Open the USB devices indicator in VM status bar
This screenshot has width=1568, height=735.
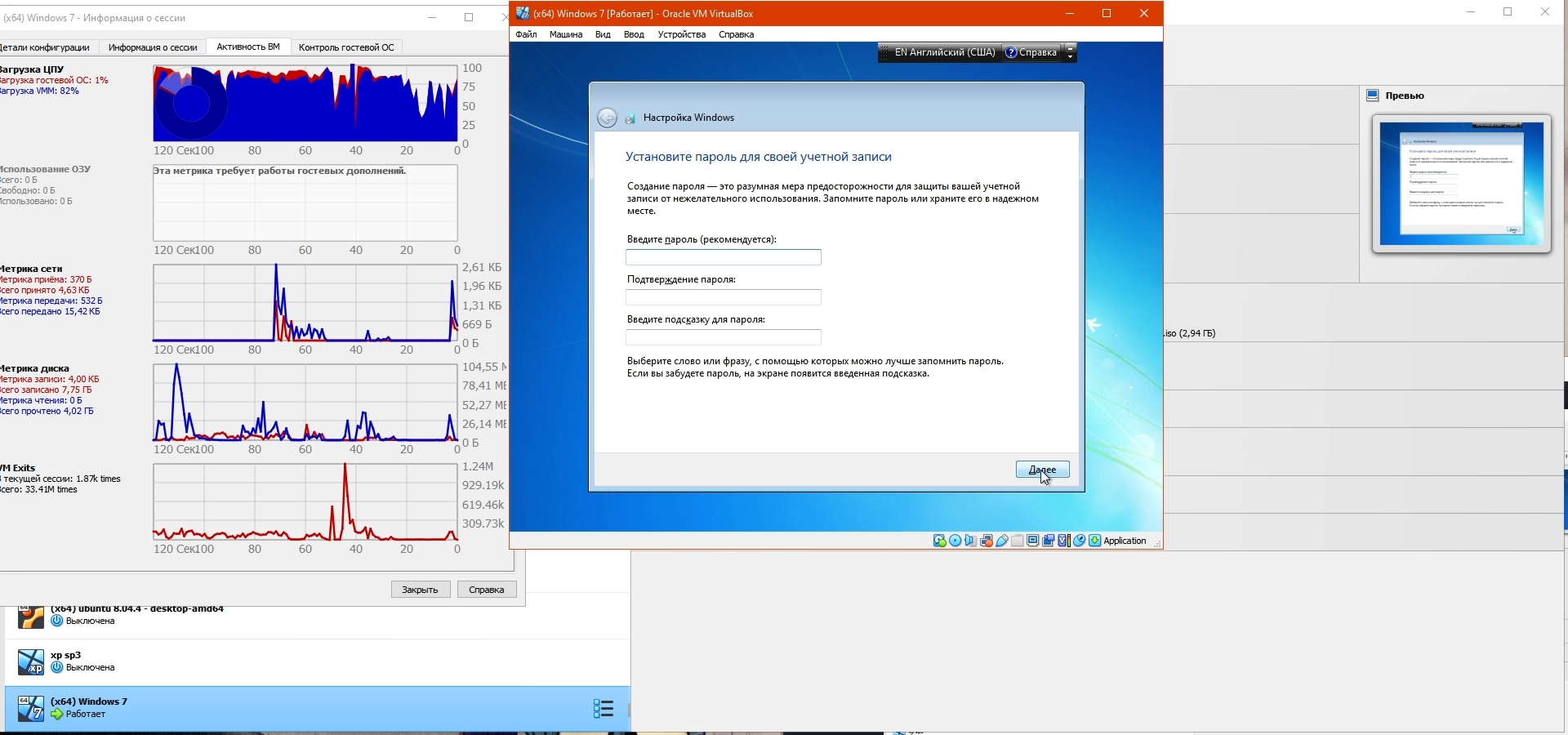point(1002,541)
